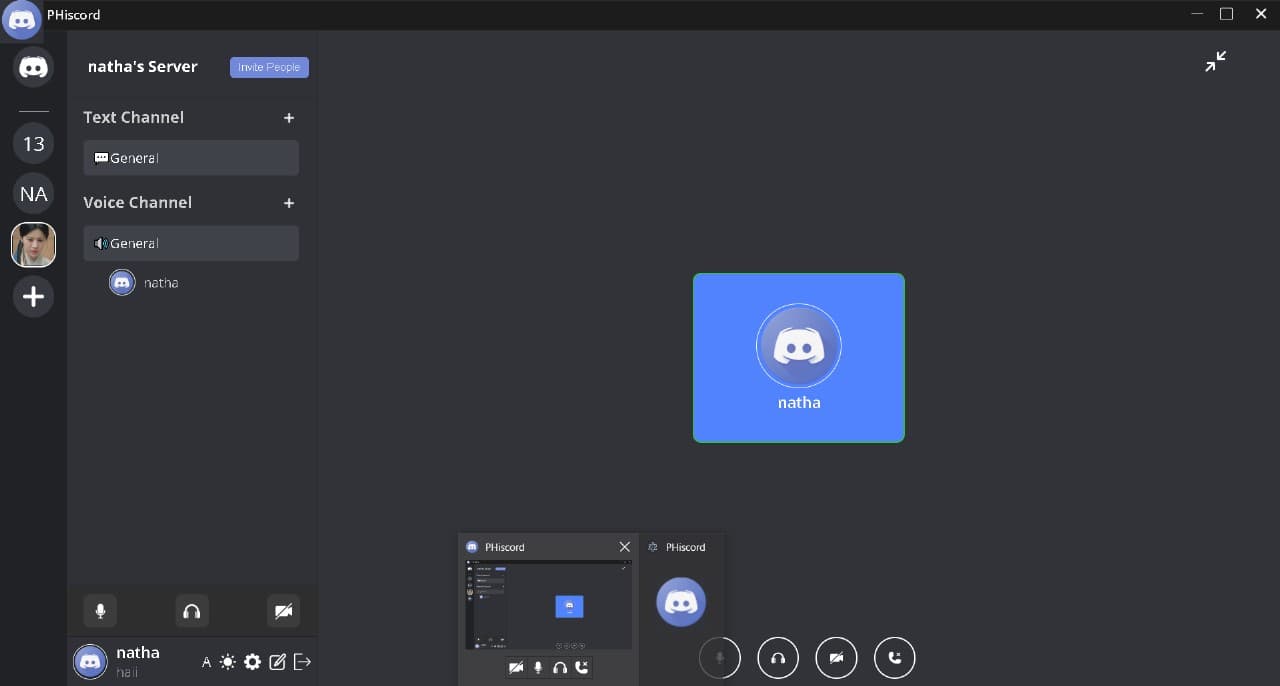Toggle the microphone button in the sidebar panel
This screenshot has height=686, width=1280.
coord(100,611)
